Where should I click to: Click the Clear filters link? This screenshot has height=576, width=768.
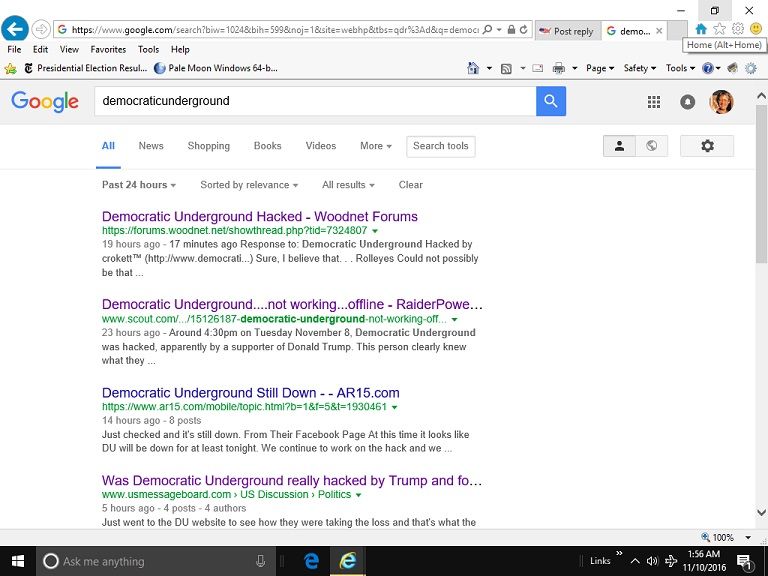tap(410, 185)
